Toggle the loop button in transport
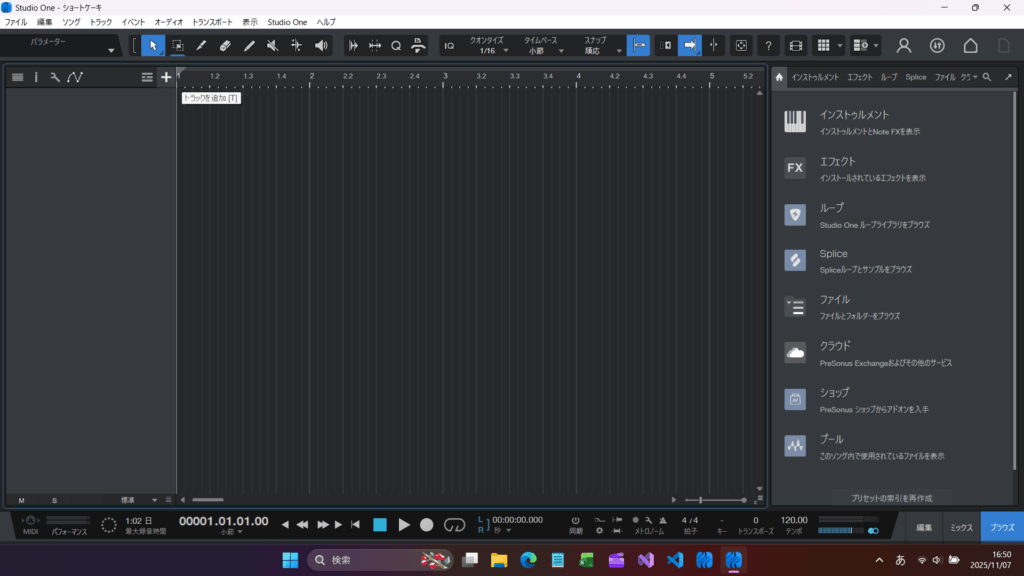The image size is (1024, 576). pos(455,524)
